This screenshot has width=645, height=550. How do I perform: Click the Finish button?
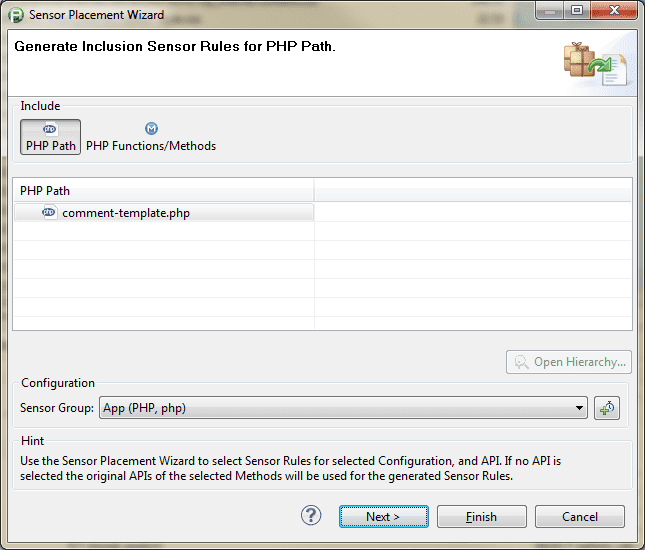point(481,516)
